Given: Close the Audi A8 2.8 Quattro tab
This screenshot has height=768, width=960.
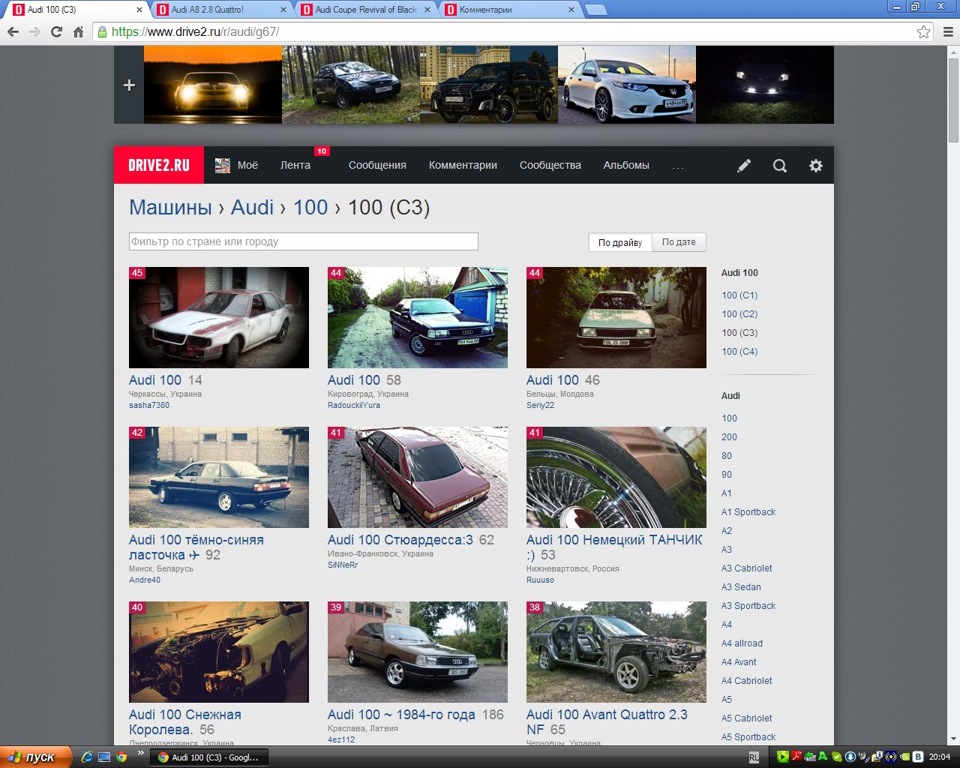Looking at the screenshot, I should click(283, 10).
